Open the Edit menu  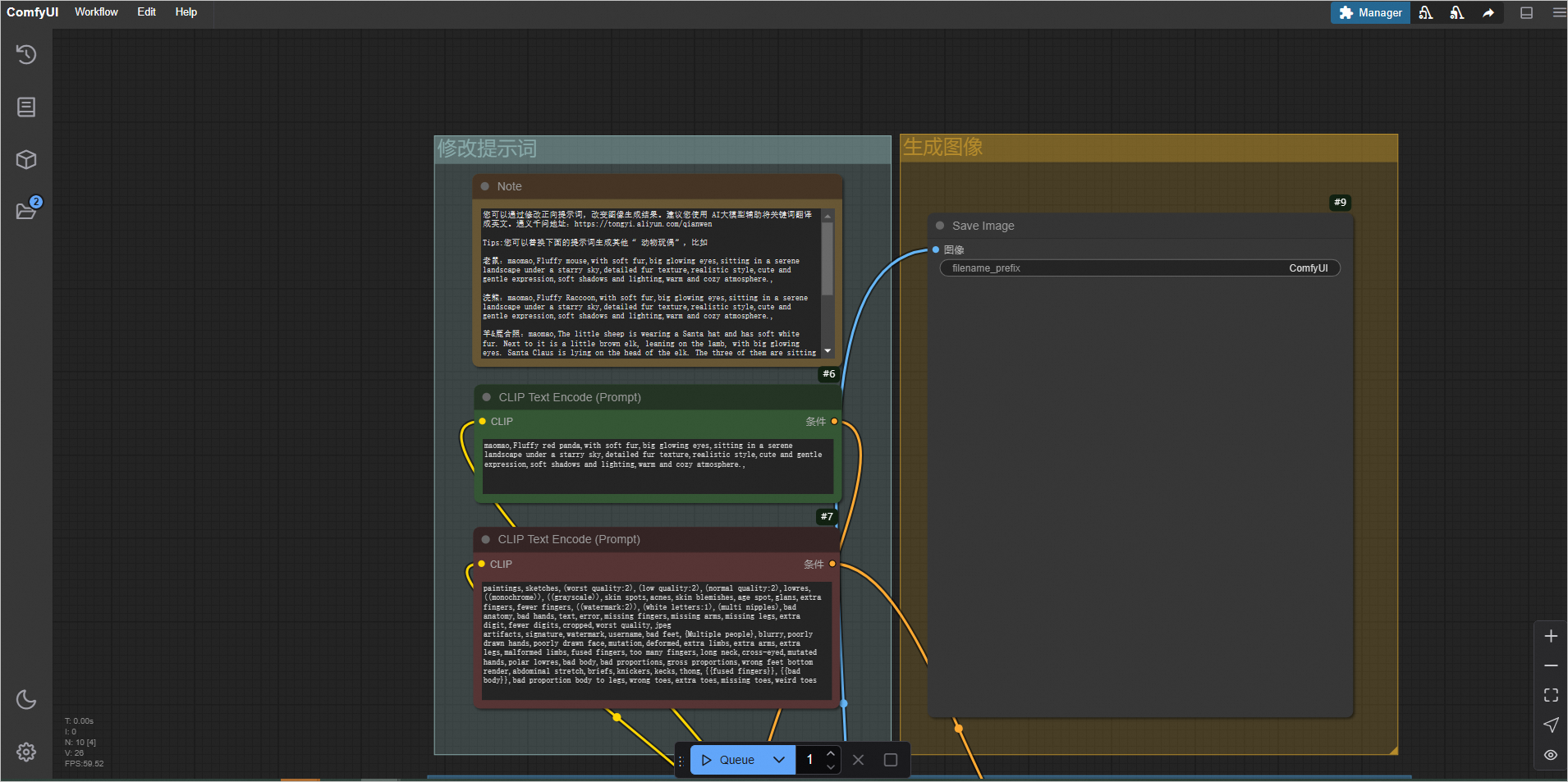pos(146,12)
